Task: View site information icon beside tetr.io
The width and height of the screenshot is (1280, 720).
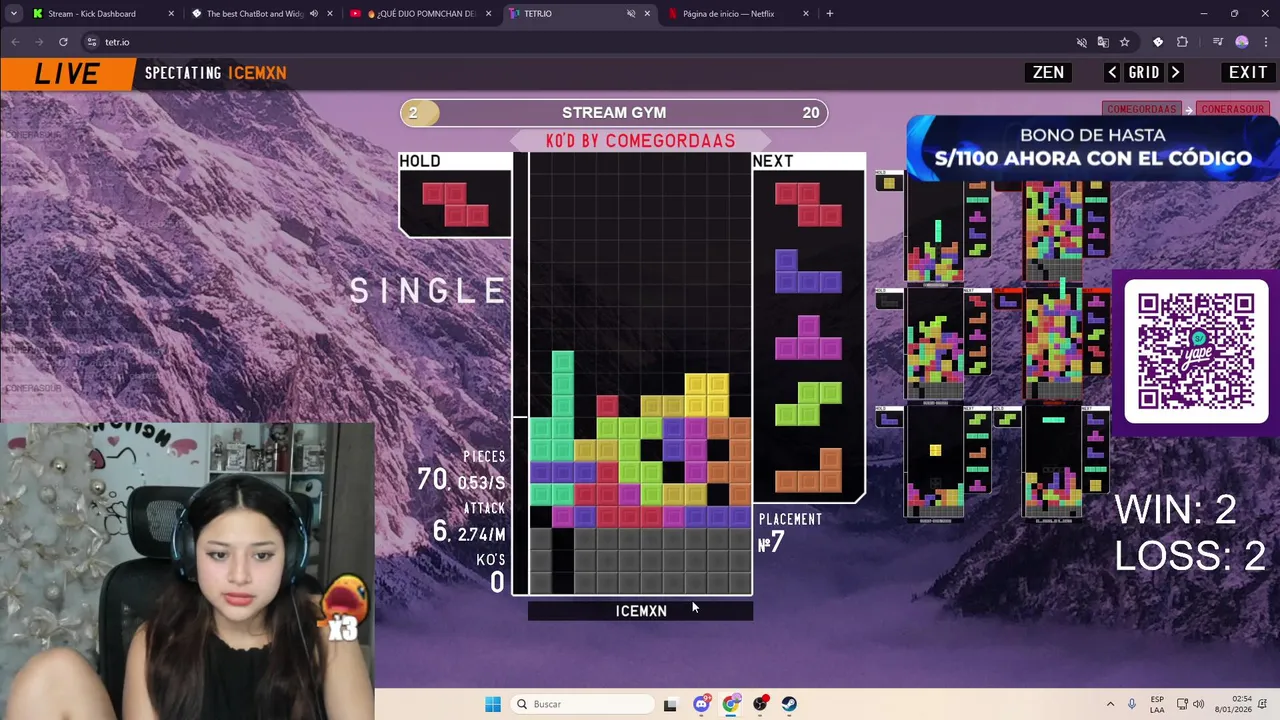Action: point(92,42)
